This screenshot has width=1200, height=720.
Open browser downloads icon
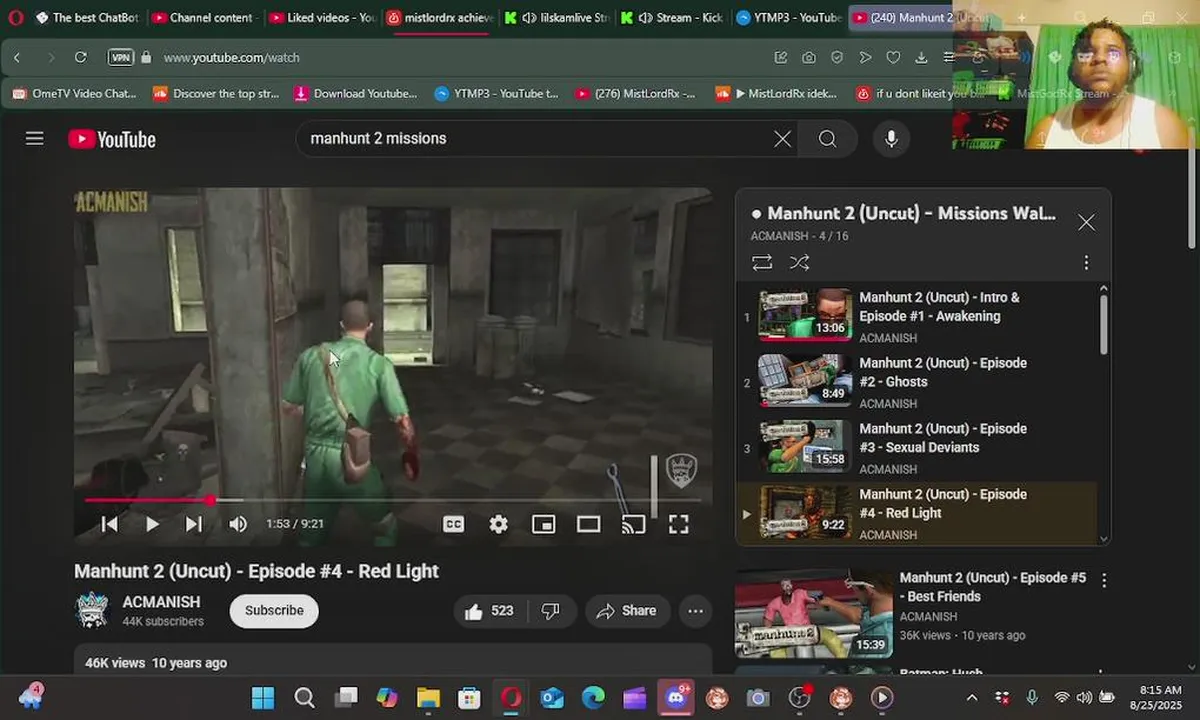coord(921,57)
